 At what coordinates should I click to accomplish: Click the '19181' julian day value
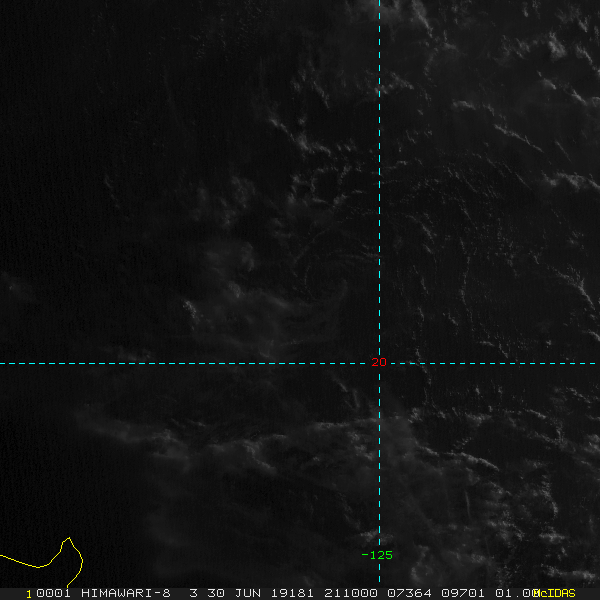[x=292, y=593]
